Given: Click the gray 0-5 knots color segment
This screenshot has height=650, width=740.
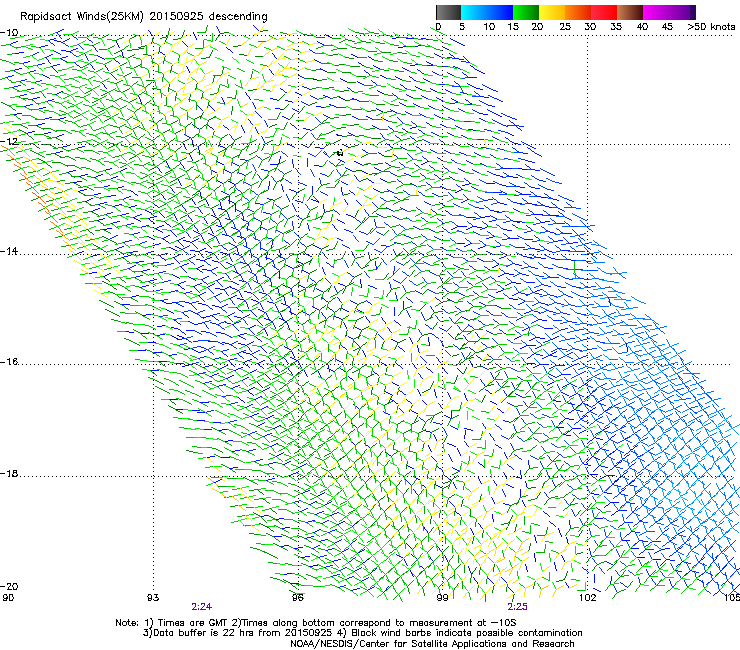Looking at the screenshot, I should click(448, 12).
